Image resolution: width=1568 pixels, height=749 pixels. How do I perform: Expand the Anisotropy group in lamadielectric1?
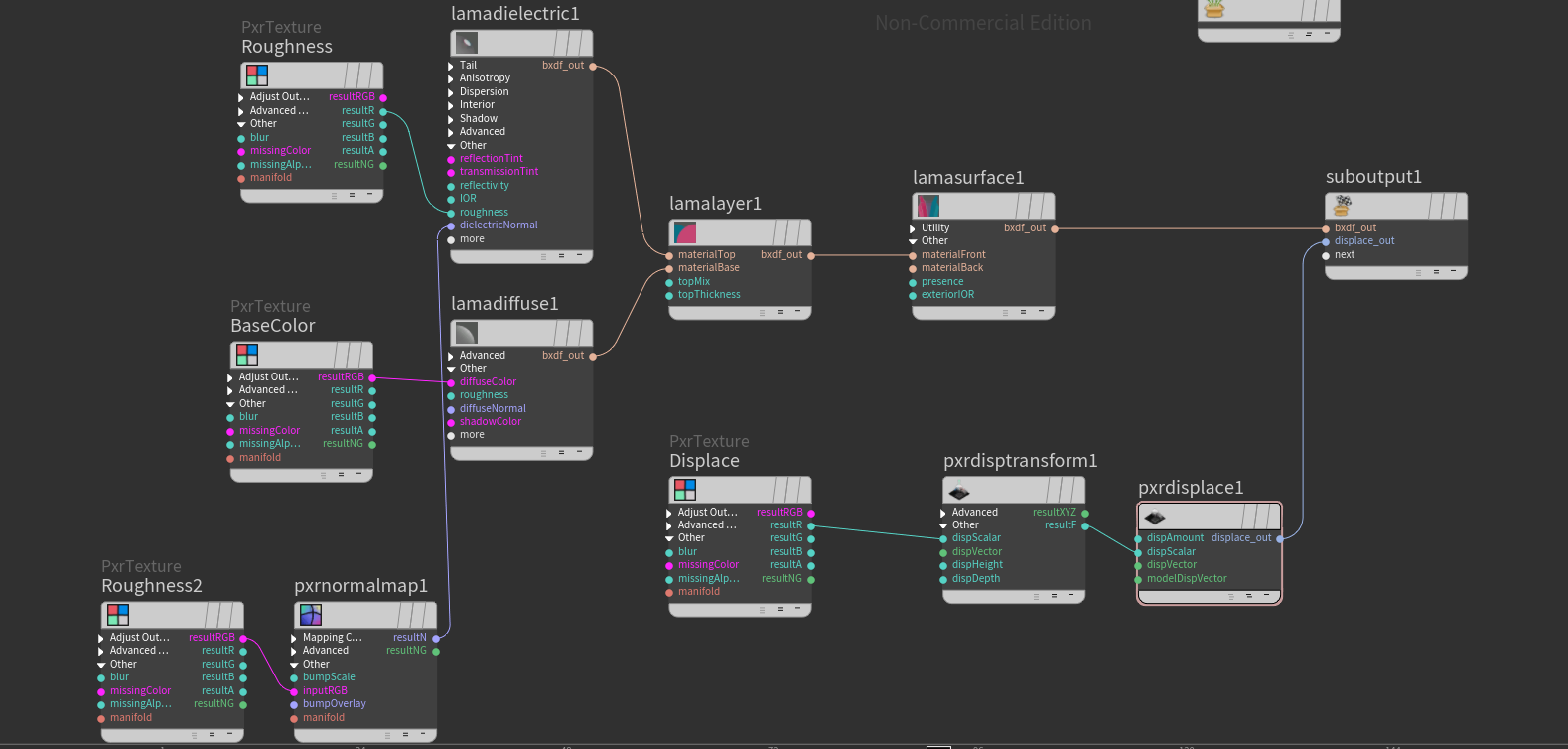pos(451,78)
